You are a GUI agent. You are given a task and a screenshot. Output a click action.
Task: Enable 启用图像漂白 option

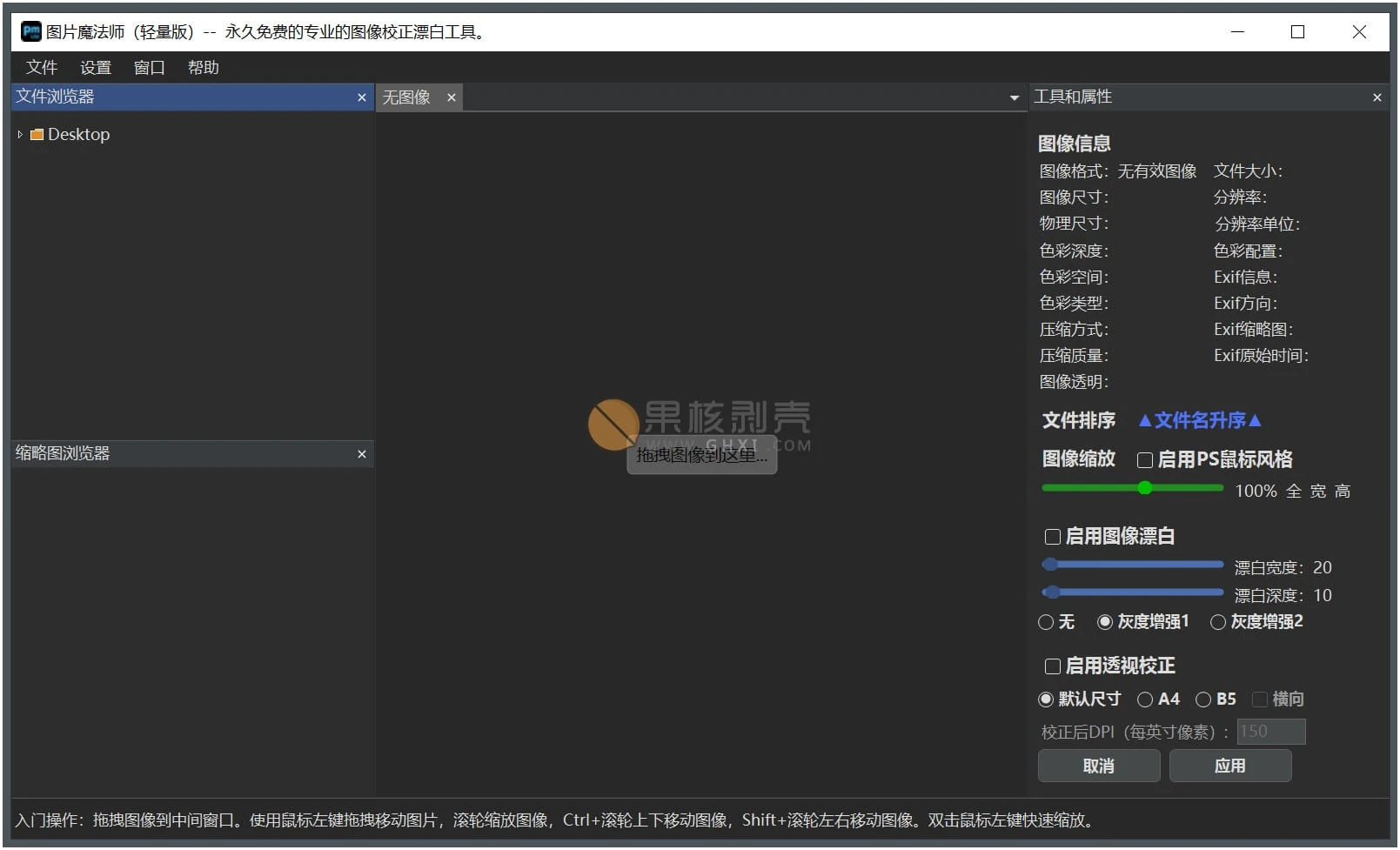pyautogui.click(x=1053, y=537)
